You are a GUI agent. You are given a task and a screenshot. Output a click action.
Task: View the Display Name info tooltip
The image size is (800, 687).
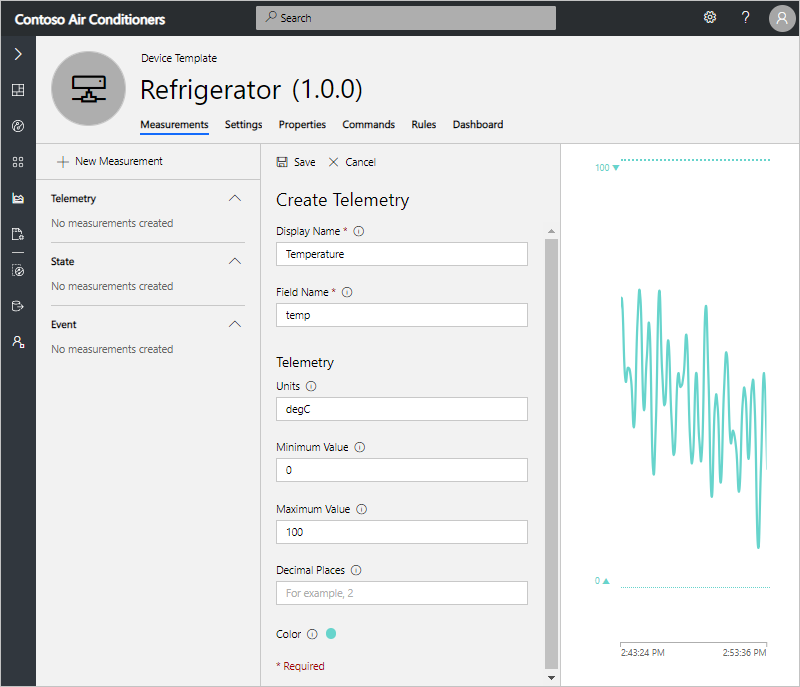(358, 230)
